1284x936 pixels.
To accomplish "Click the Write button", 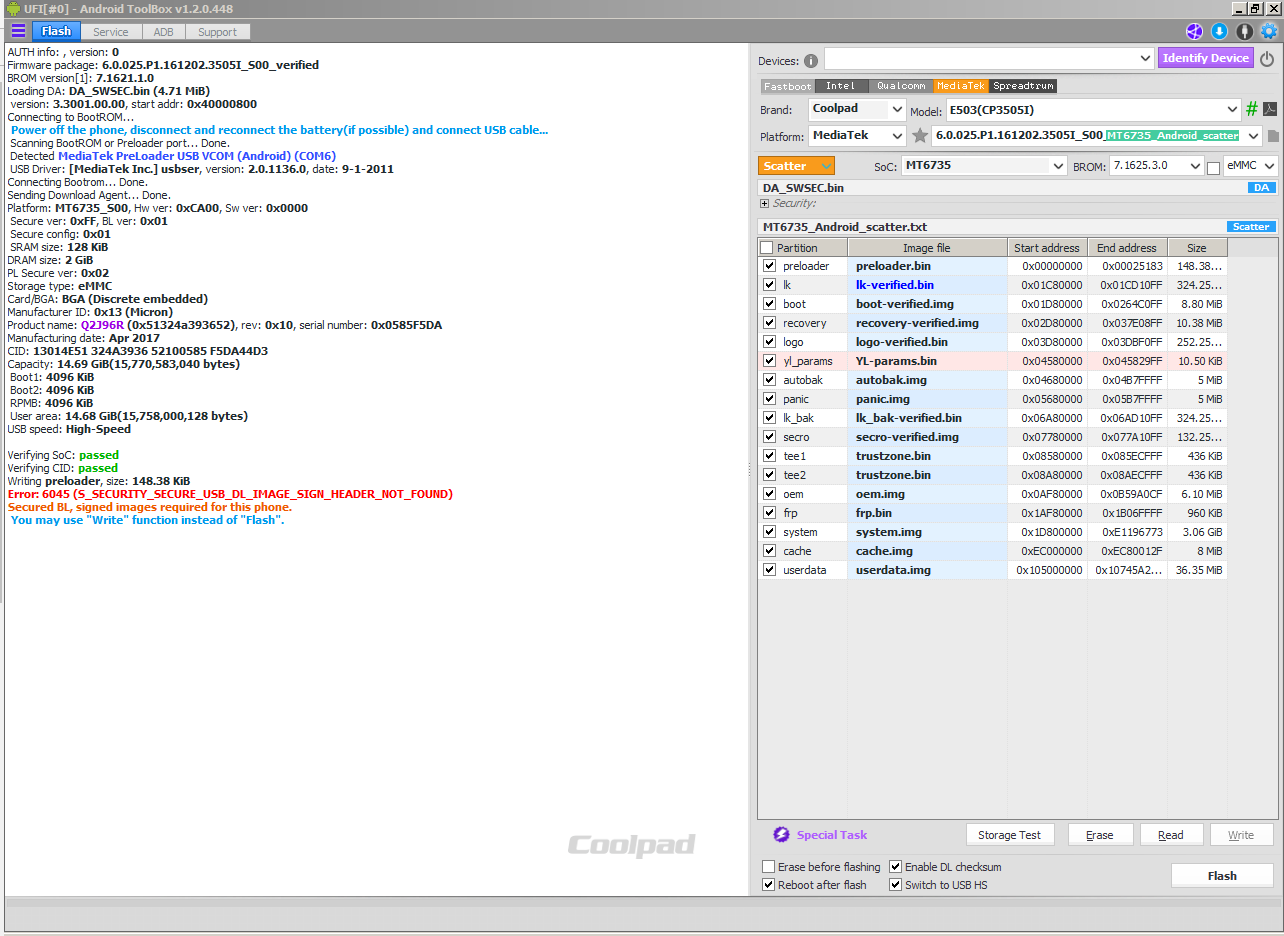I will pyautogui.click(x=1241, y=835).
